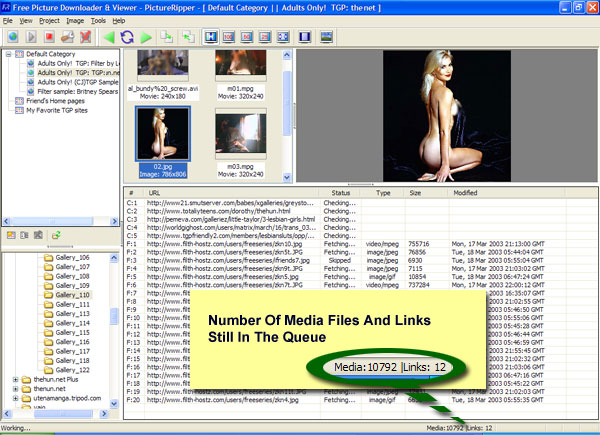Open the Gallery_106 folder
The image size is (600, 435).
(x=72, y=257)
